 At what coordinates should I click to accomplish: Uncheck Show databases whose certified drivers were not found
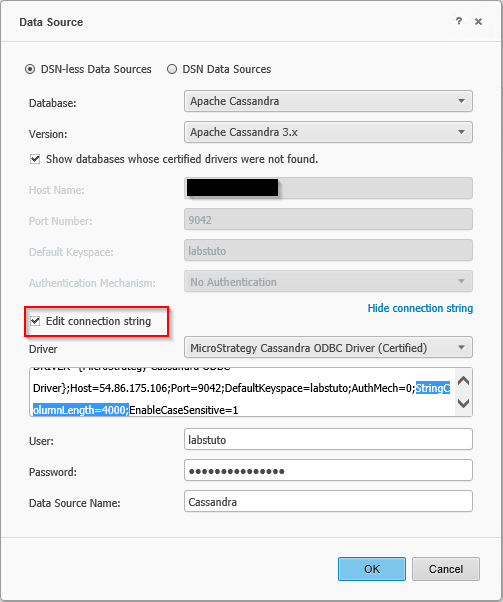[x=35, y=159]
